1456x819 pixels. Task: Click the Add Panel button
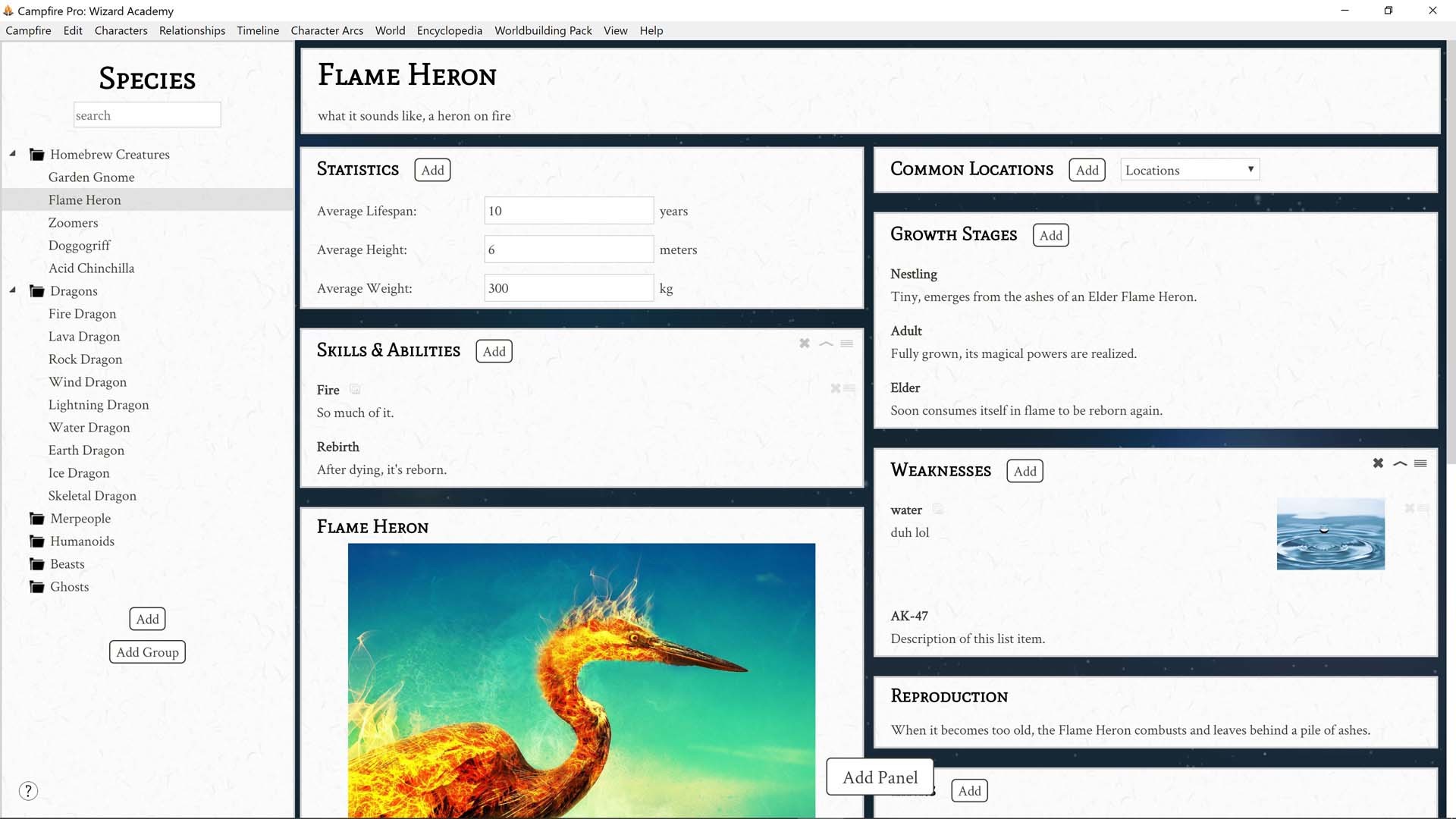tap(879, 777)
